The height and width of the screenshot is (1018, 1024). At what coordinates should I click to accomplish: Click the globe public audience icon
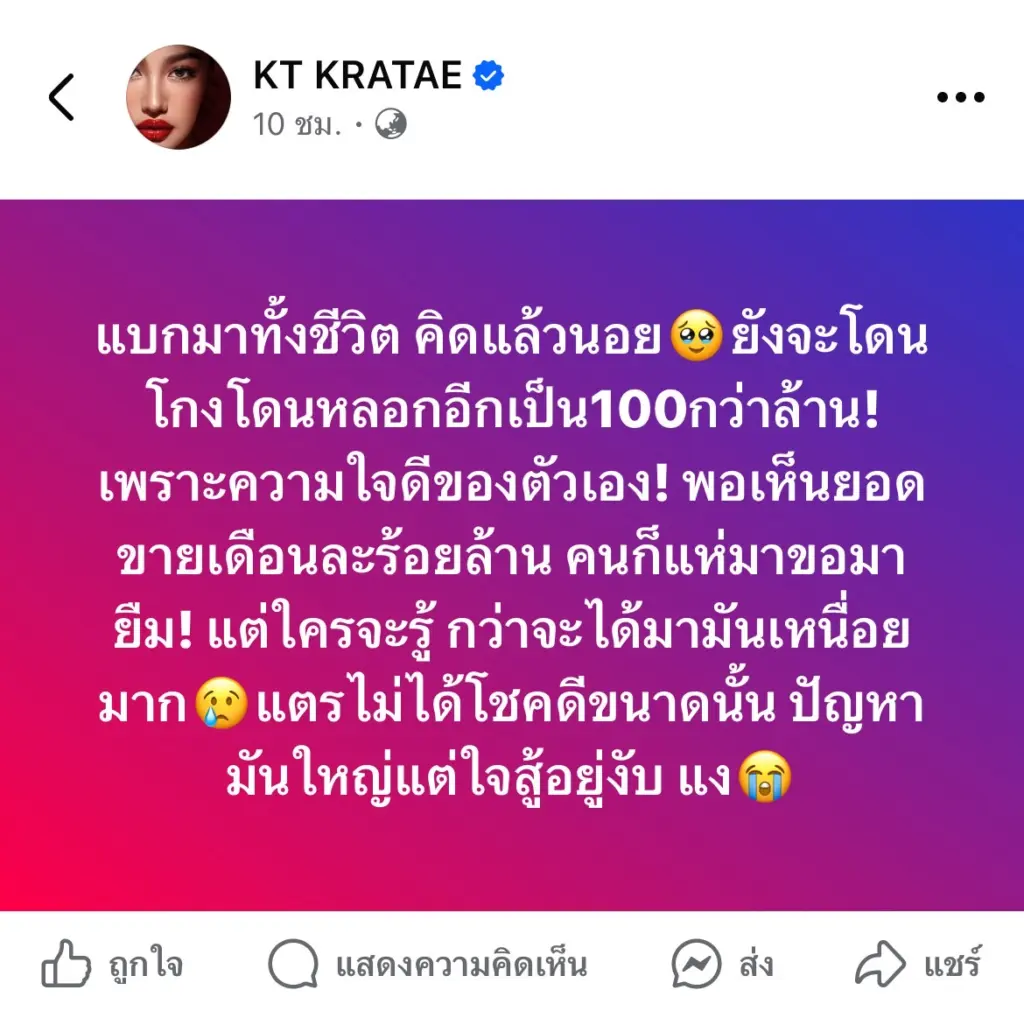point(391,124)
